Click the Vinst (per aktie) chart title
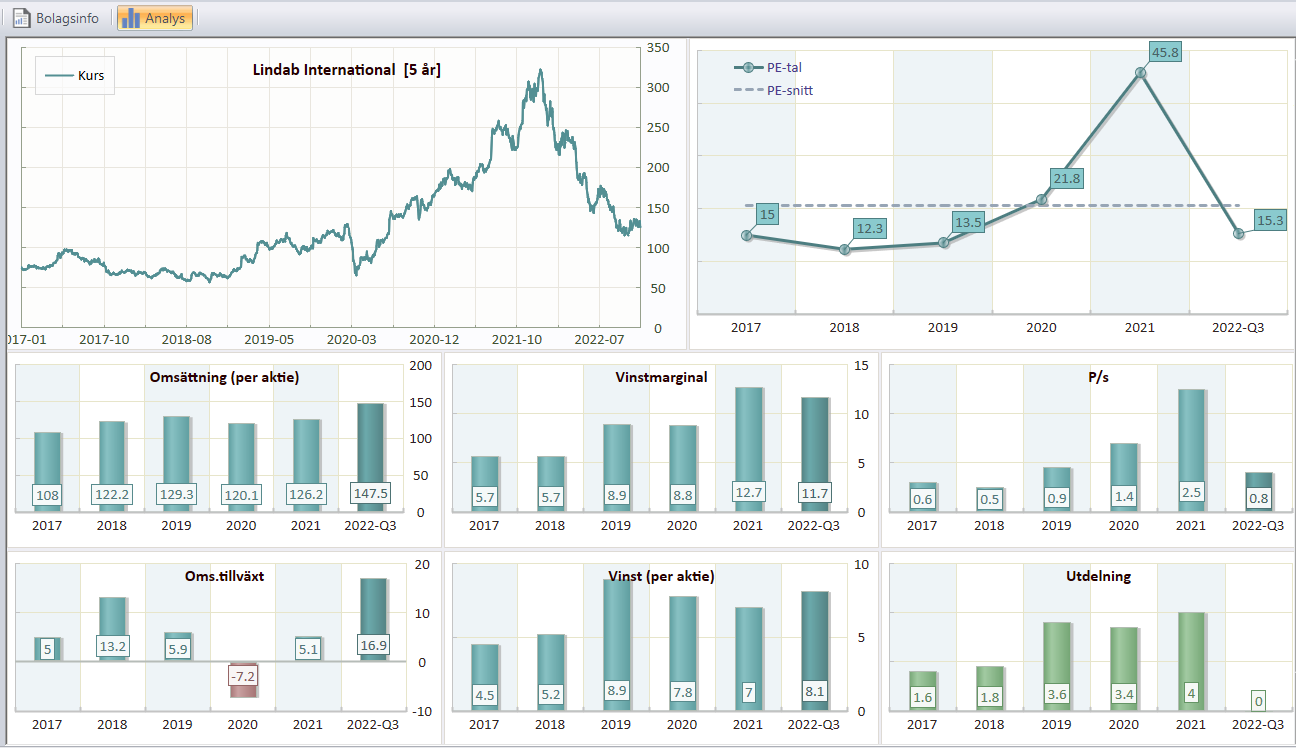 click(661, 576)
